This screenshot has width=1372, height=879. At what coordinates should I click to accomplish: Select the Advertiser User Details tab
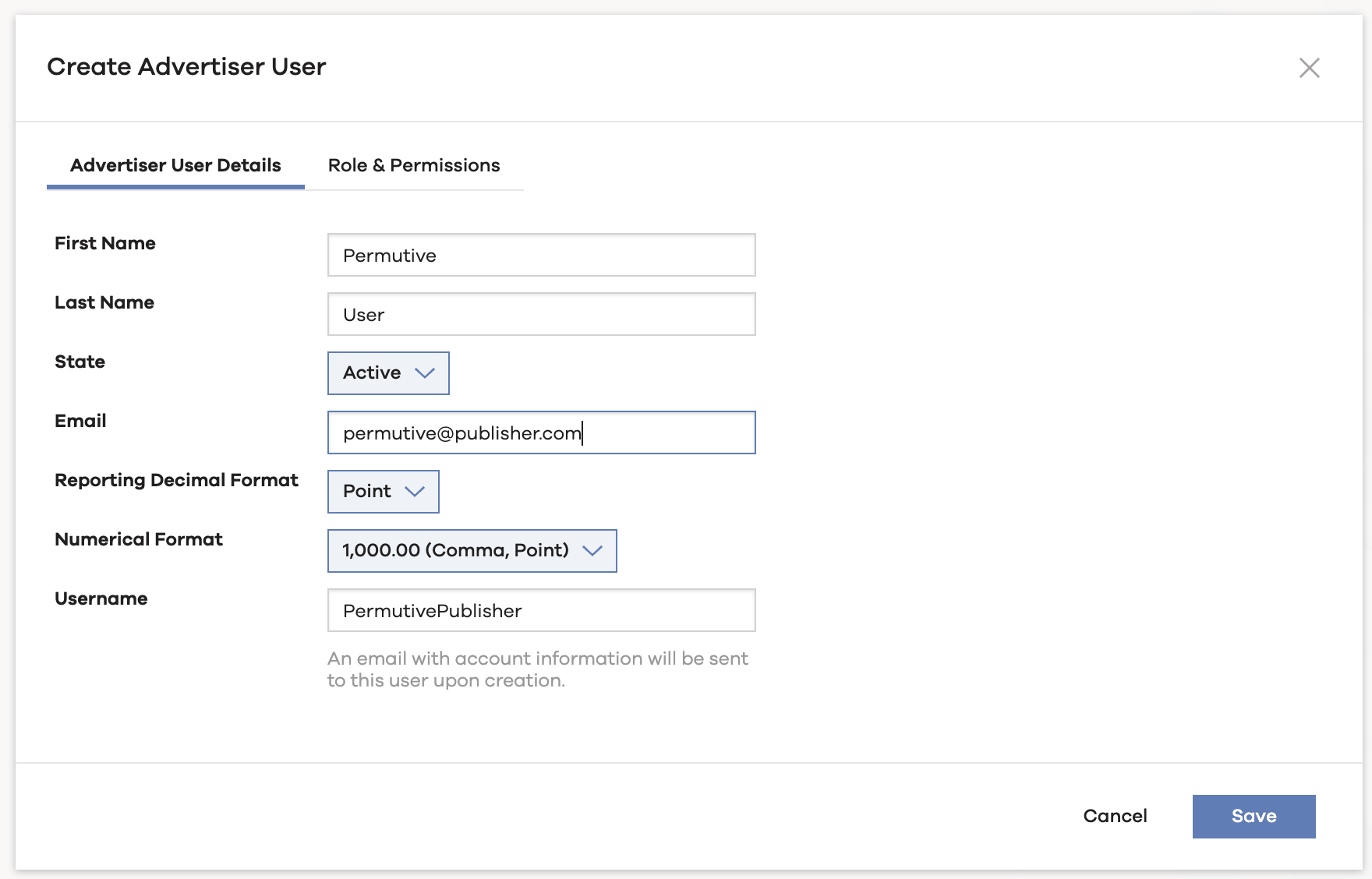click(175, 165)
